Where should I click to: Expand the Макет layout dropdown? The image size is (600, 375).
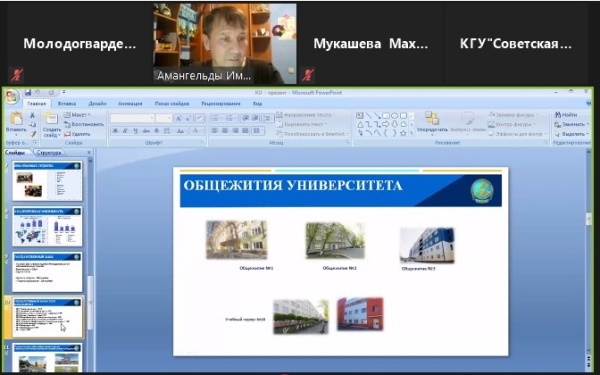[77, 115]
